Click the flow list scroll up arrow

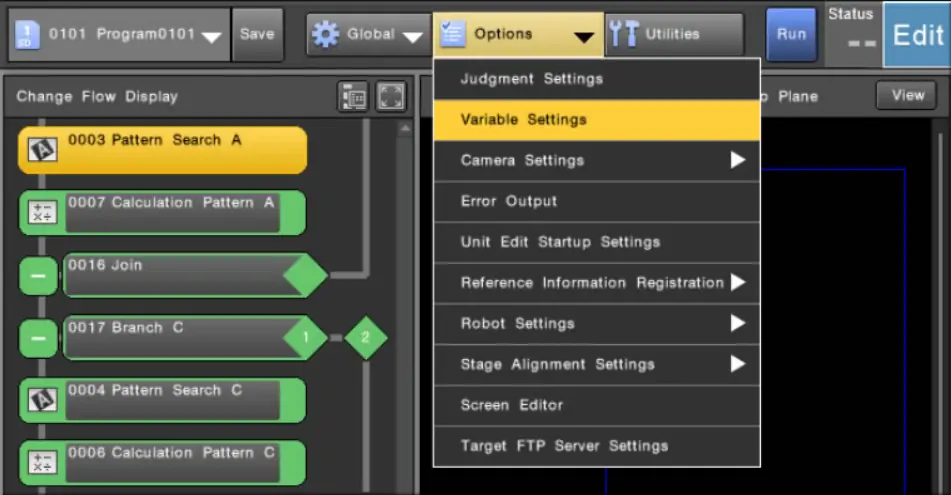pyautogui.click(x=405, y=129)
